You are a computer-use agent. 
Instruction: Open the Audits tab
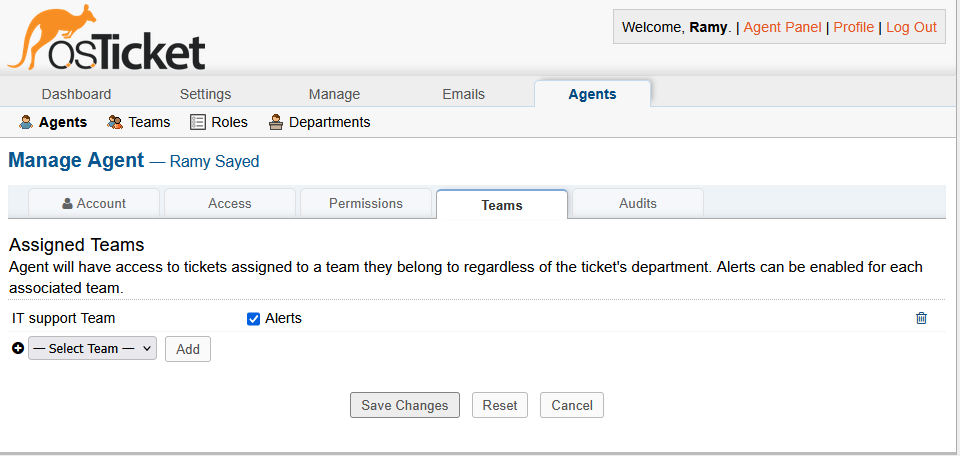638,203
